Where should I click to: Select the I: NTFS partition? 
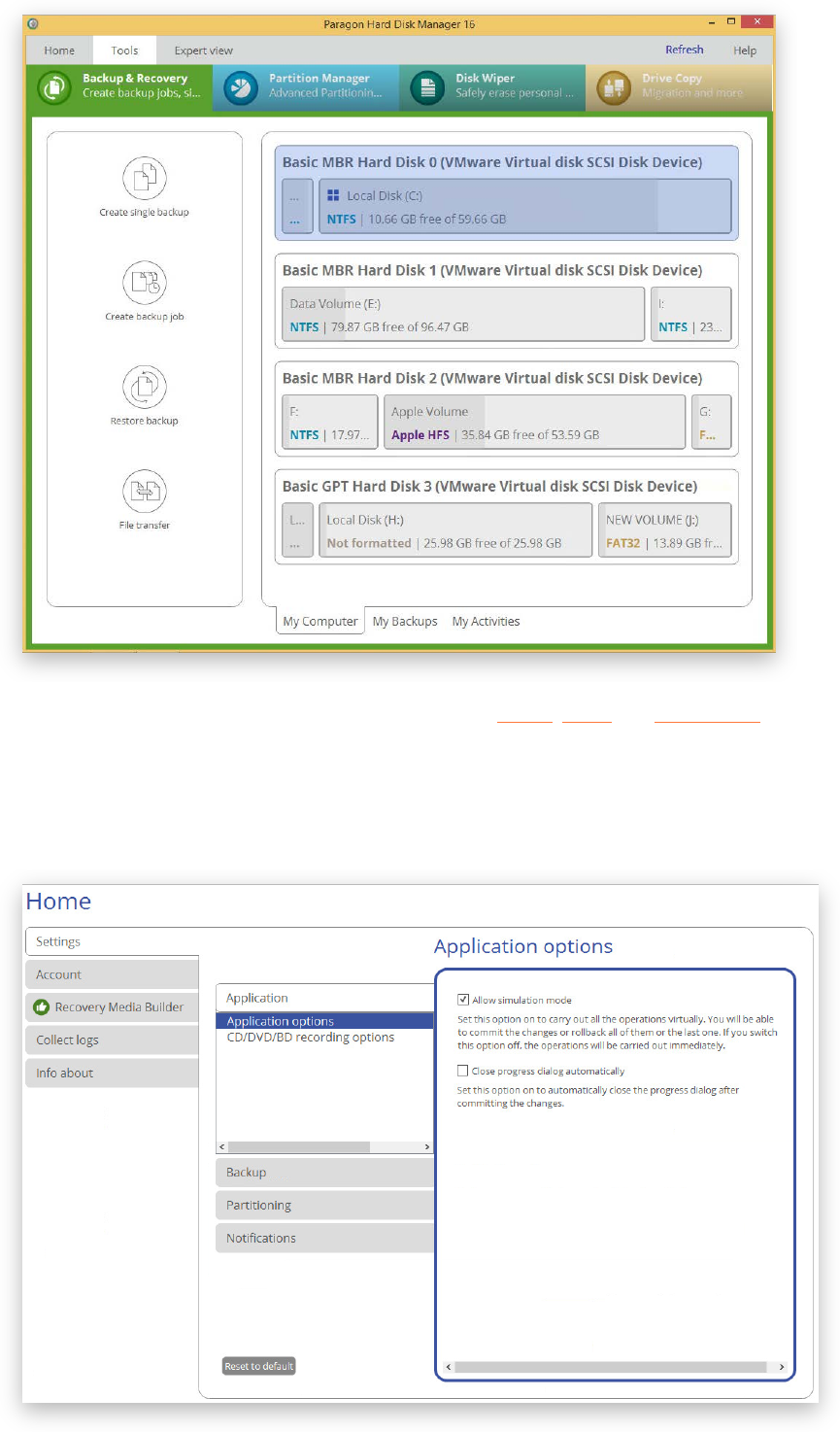(690, 315)
